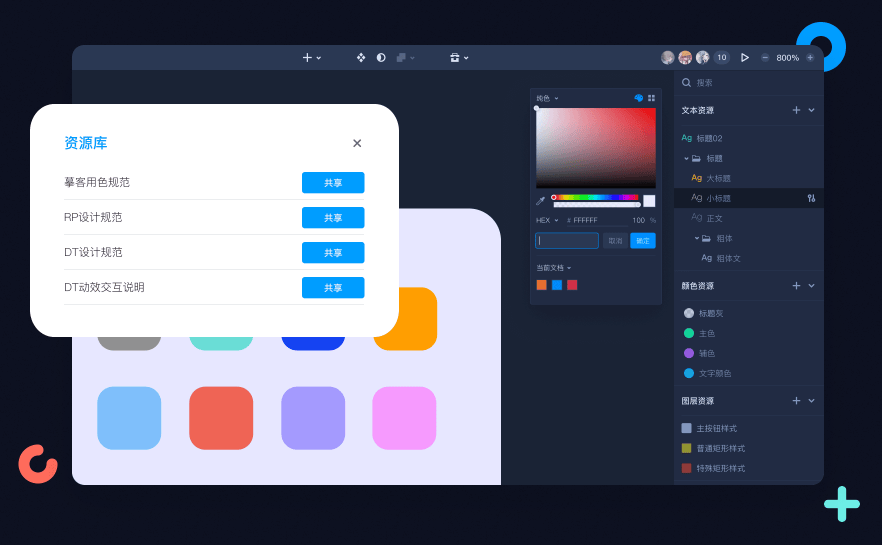Add a new color resource in 颜色资源
Screen dimensions: 882x545
click(796, 286)
